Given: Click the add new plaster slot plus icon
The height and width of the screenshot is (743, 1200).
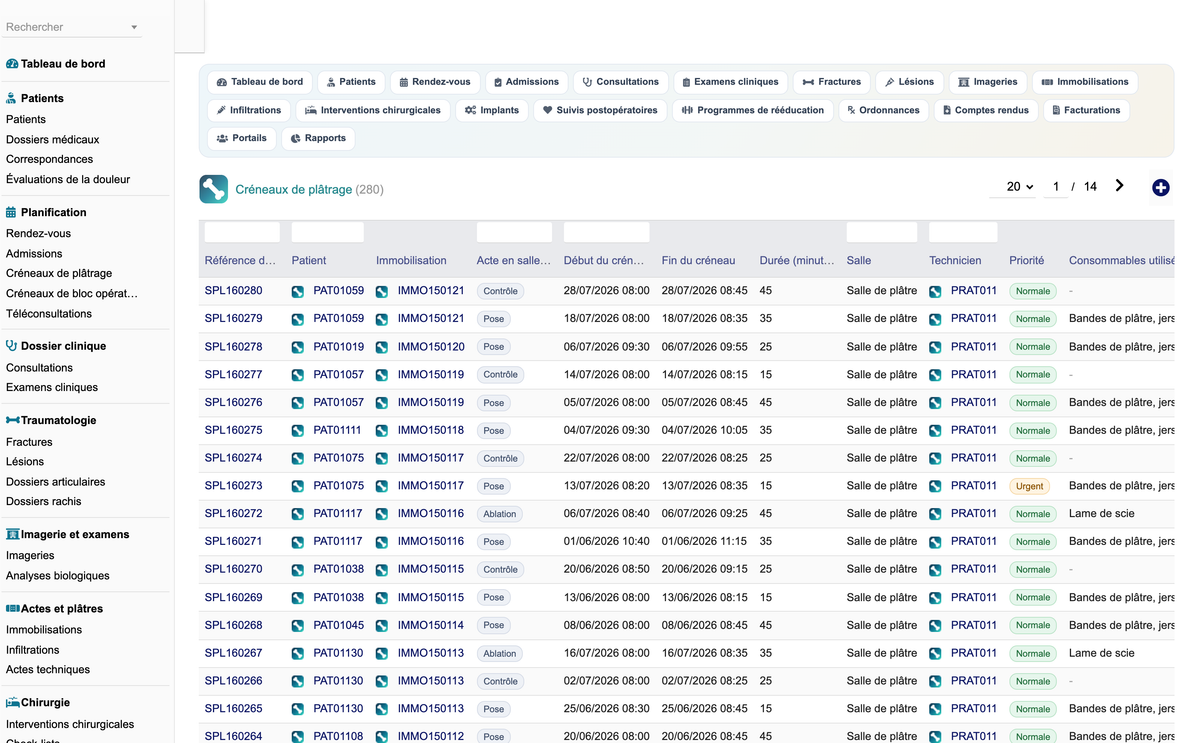Looking at the screenshot, I should 1160,187.
